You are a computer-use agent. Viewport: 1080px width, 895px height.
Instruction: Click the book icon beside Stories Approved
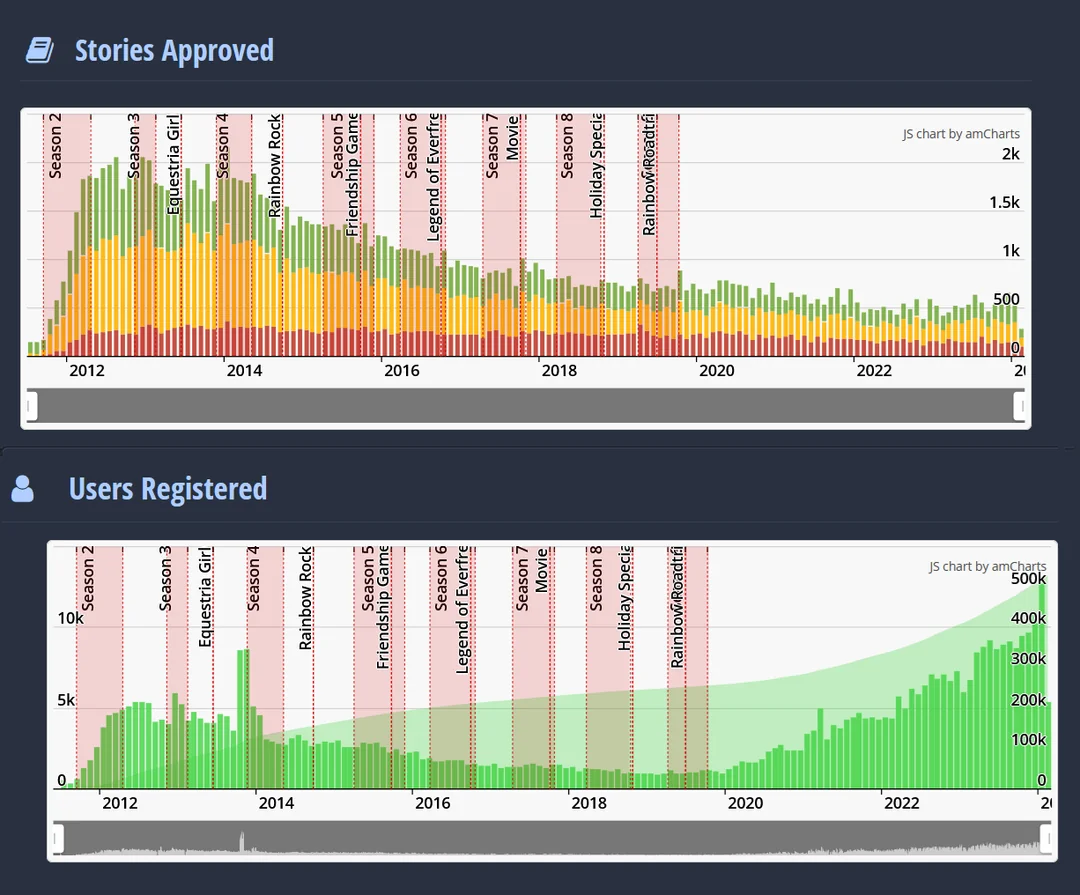click(x=40, y=50)
